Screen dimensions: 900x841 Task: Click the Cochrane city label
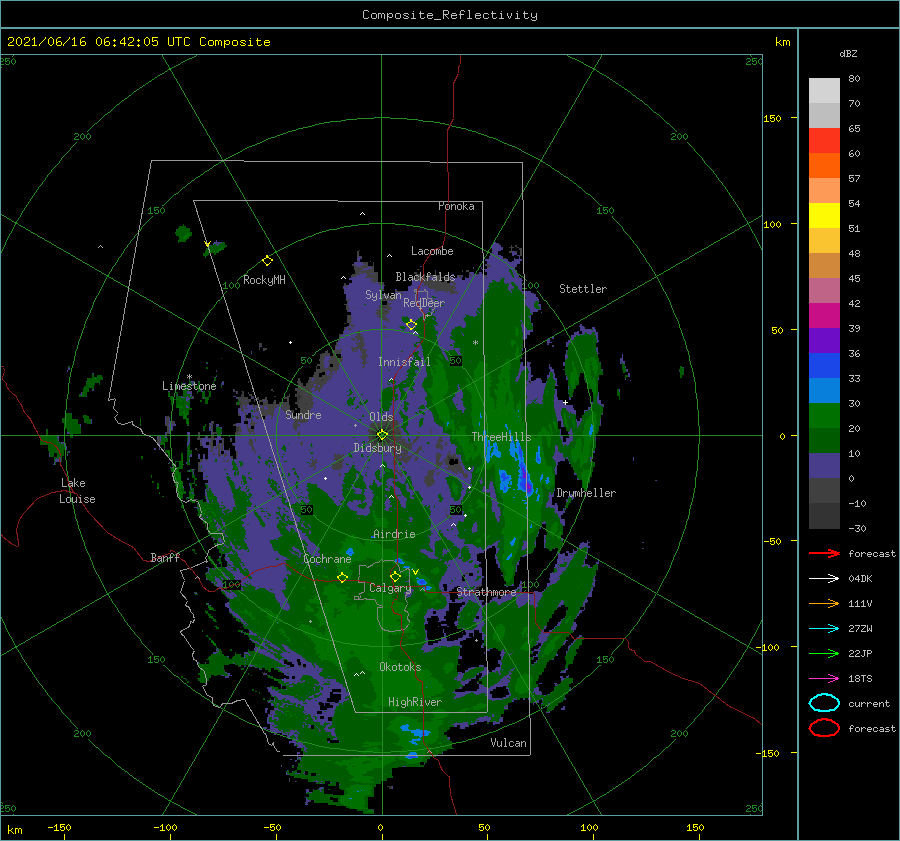(327, 559)
